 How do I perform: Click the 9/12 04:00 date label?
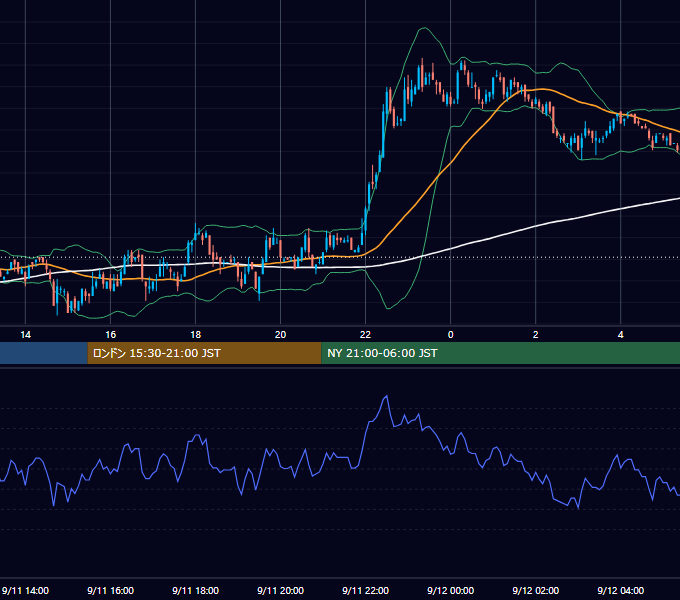pyautogui.click(x=621, y=590)
